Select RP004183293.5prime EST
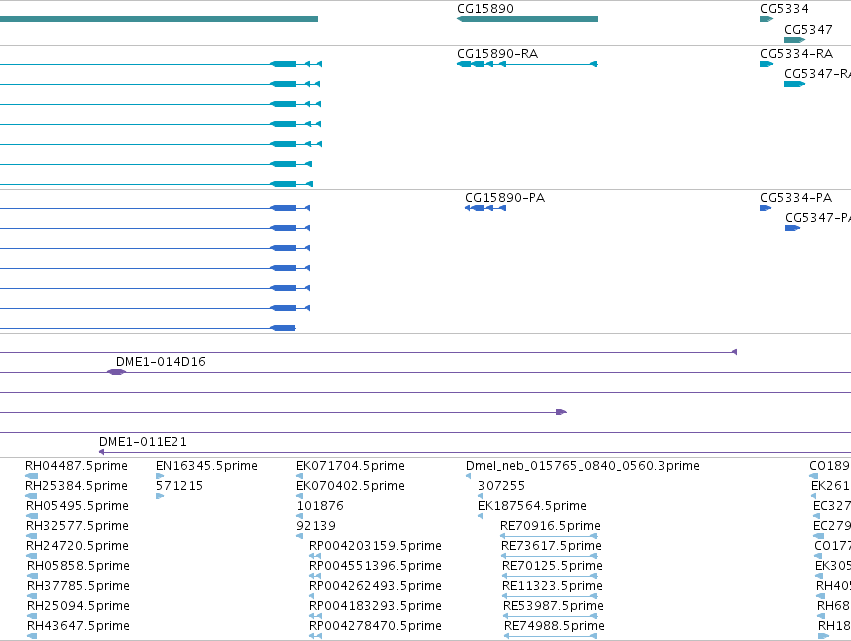851x641 pixels. (375, 606)
